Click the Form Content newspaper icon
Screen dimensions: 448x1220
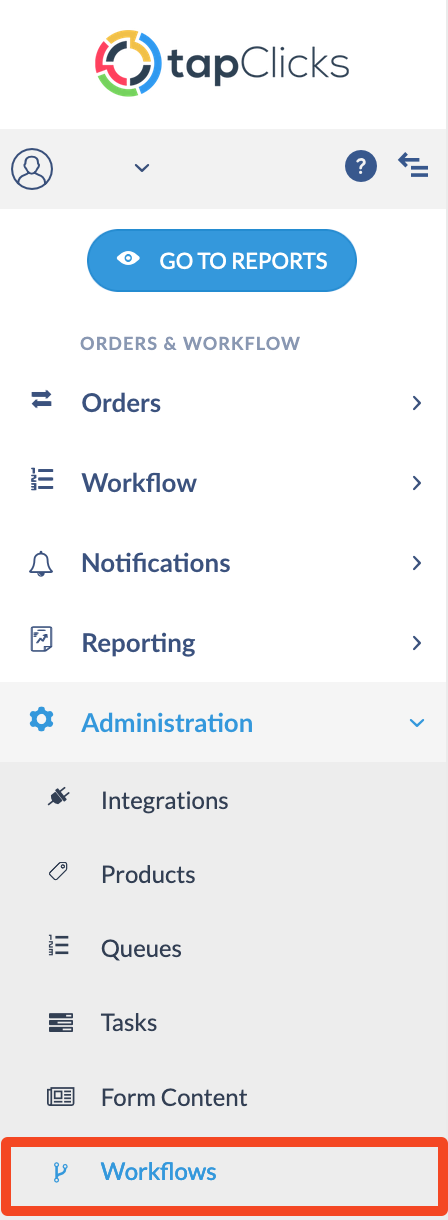tap(61, 1097)
